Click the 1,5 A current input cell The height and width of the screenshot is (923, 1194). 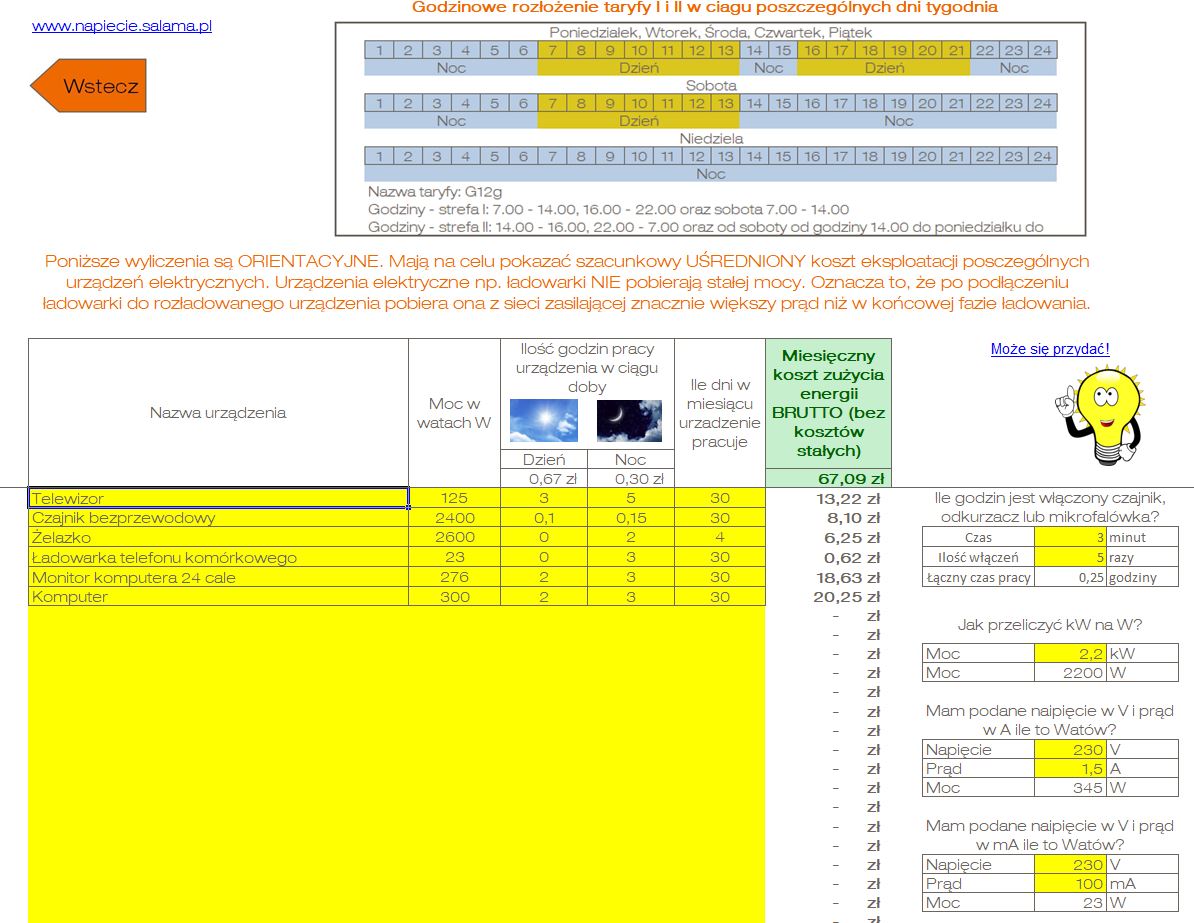[x=1069, y=768]
